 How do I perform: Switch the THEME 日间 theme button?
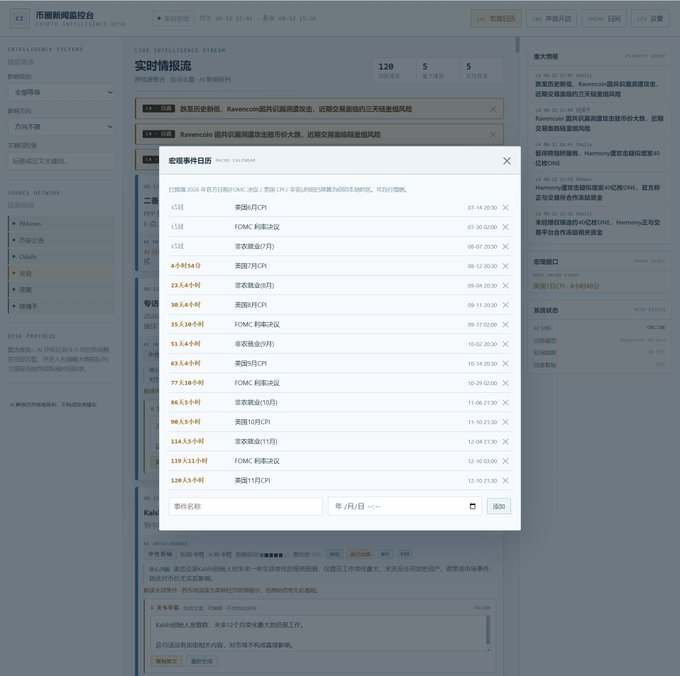coord(604,19)
